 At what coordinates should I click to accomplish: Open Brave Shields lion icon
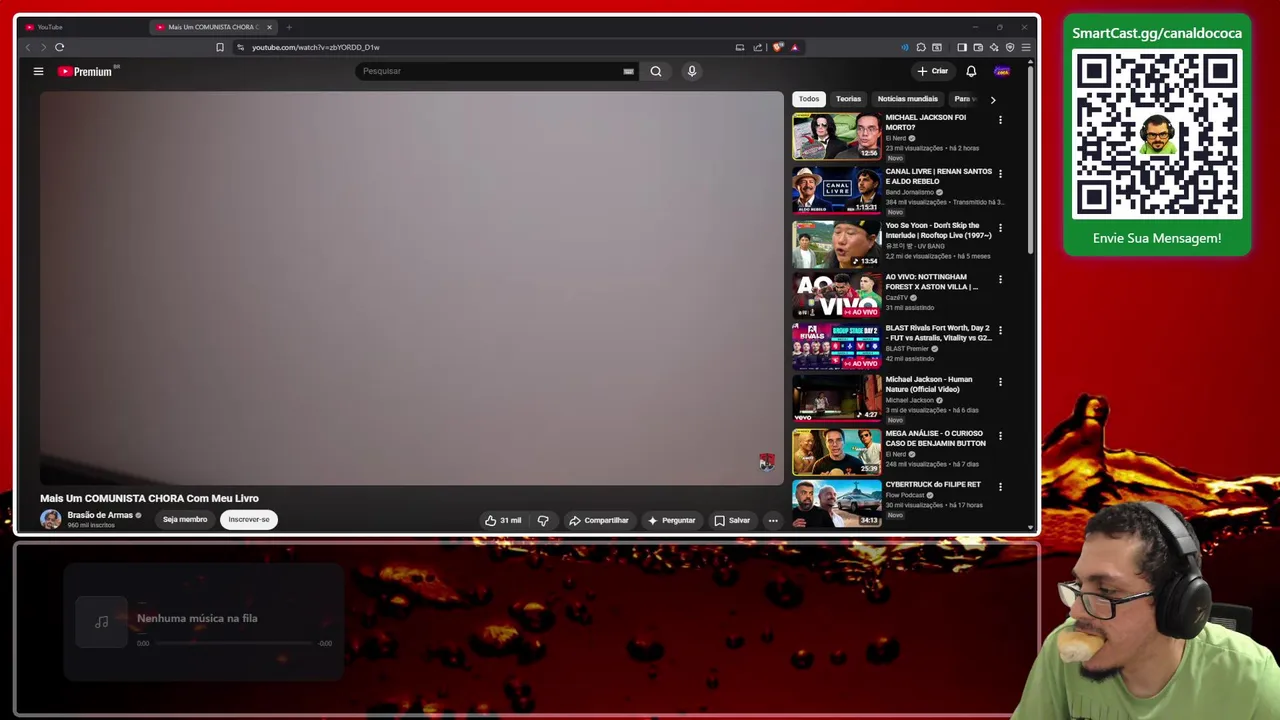pos(778,47)
